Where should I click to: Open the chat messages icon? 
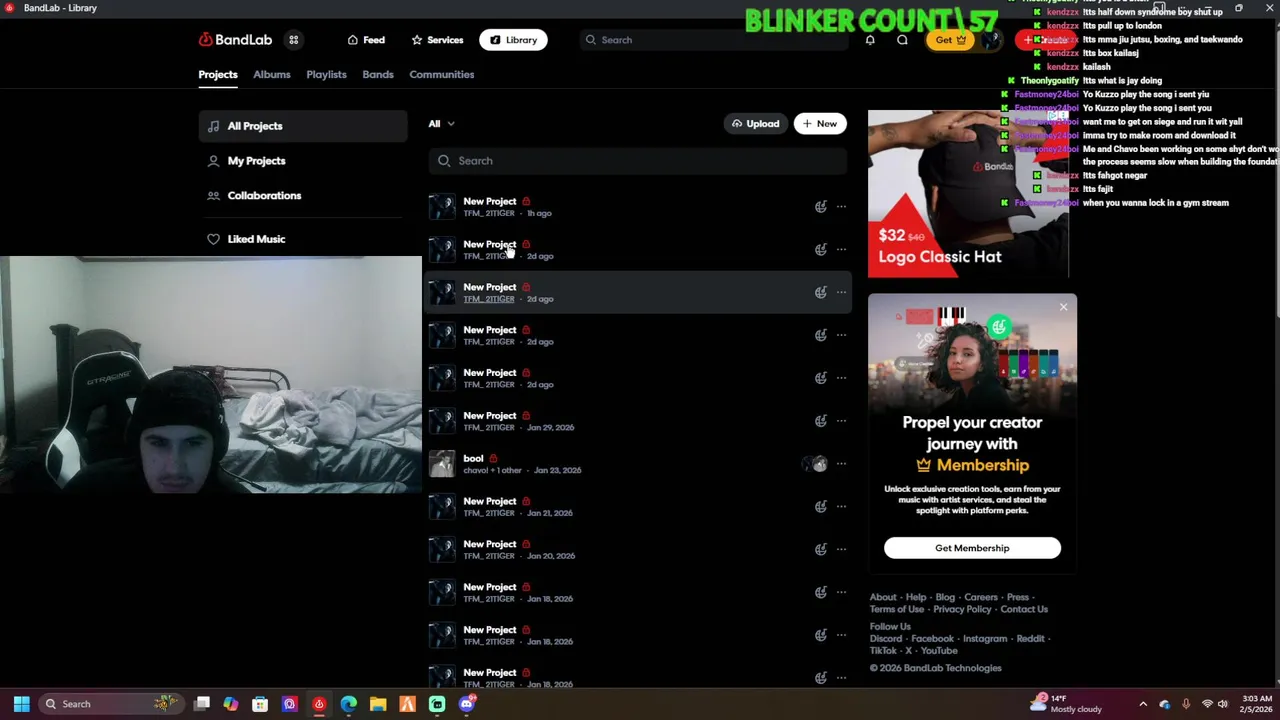902,40
